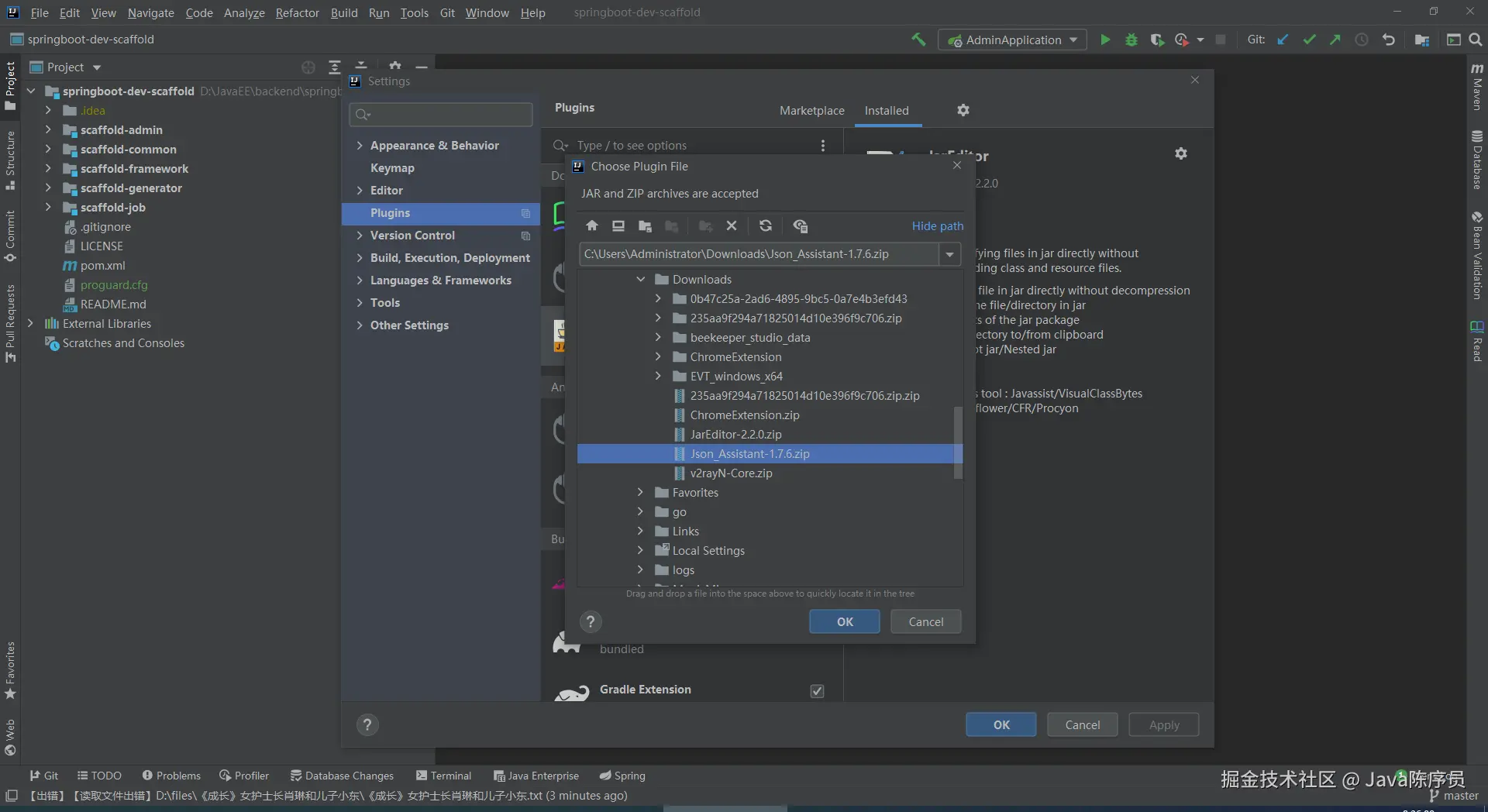Open the Refactor menu

(x=297, y=12)
